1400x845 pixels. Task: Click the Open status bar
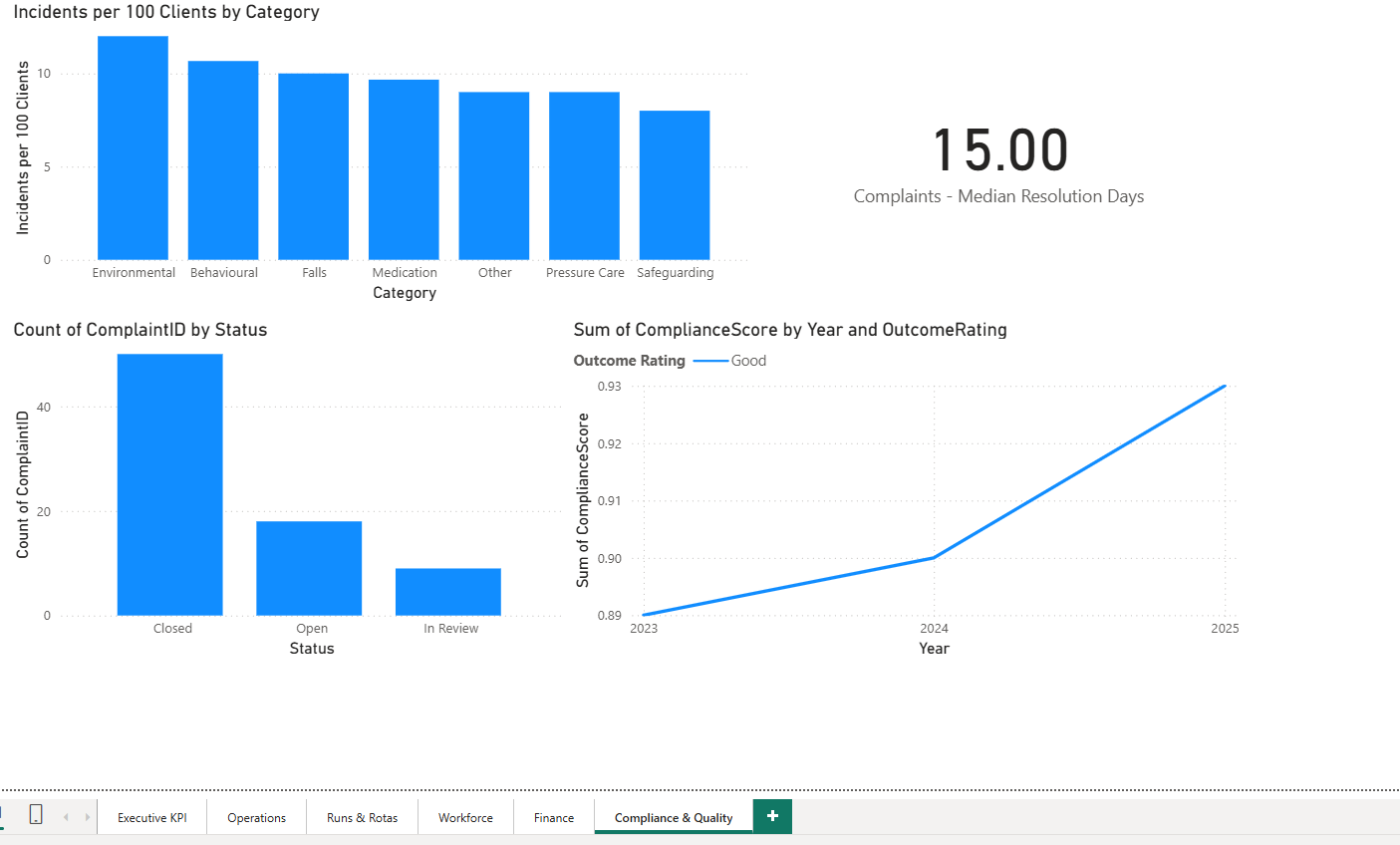[310, 566]
